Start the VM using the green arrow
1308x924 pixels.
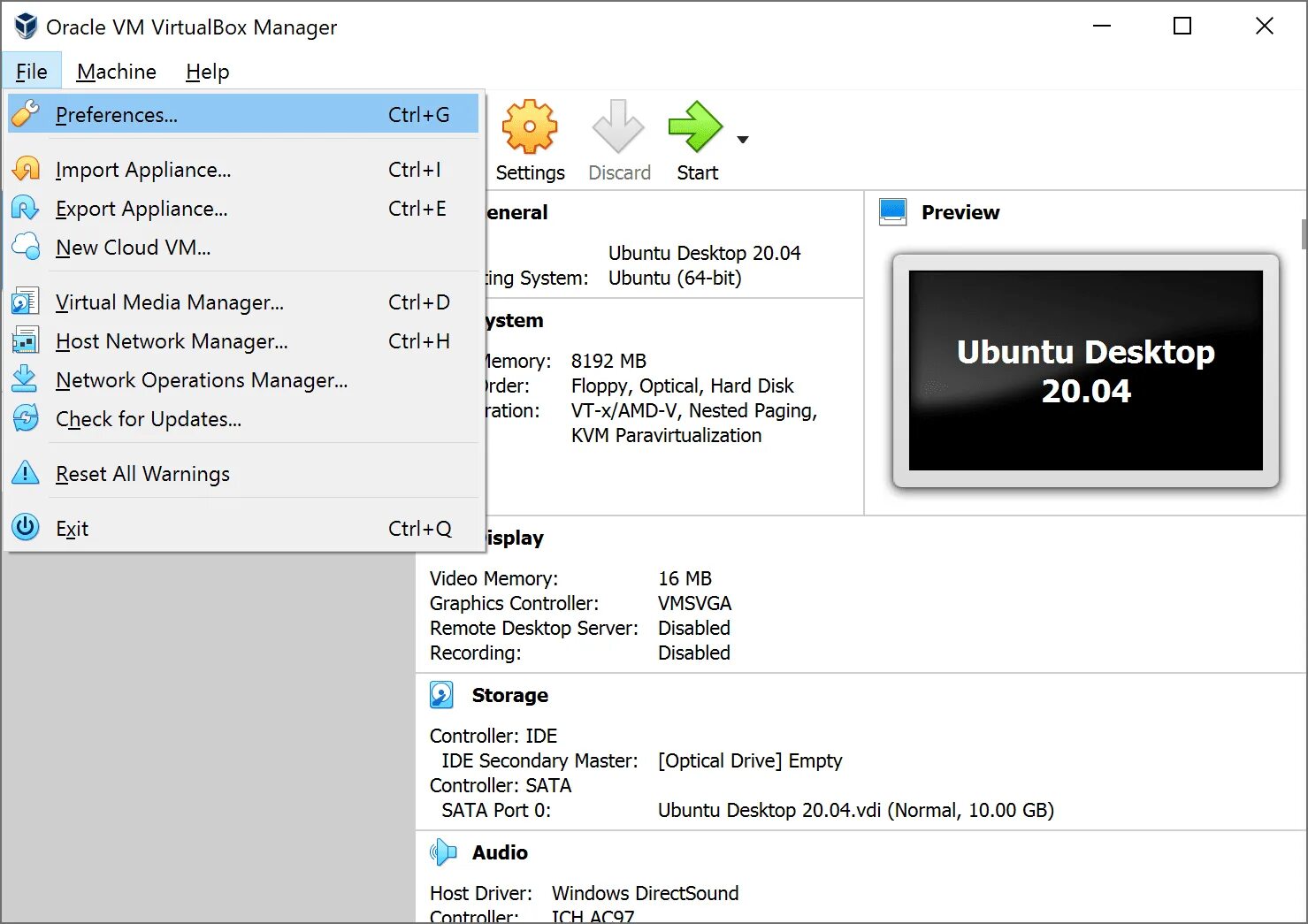tap(696, 126)
